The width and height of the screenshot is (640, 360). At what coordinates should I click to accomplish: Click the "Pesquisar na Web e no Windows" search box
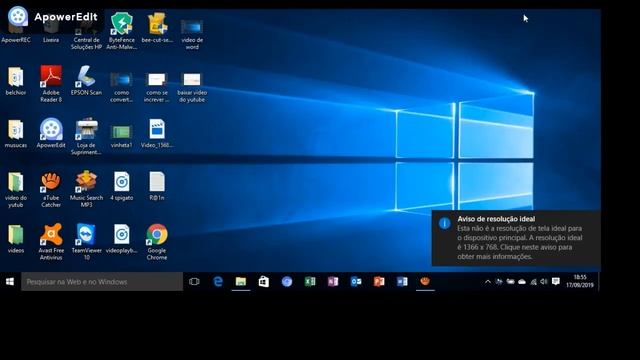coord(102,282)
